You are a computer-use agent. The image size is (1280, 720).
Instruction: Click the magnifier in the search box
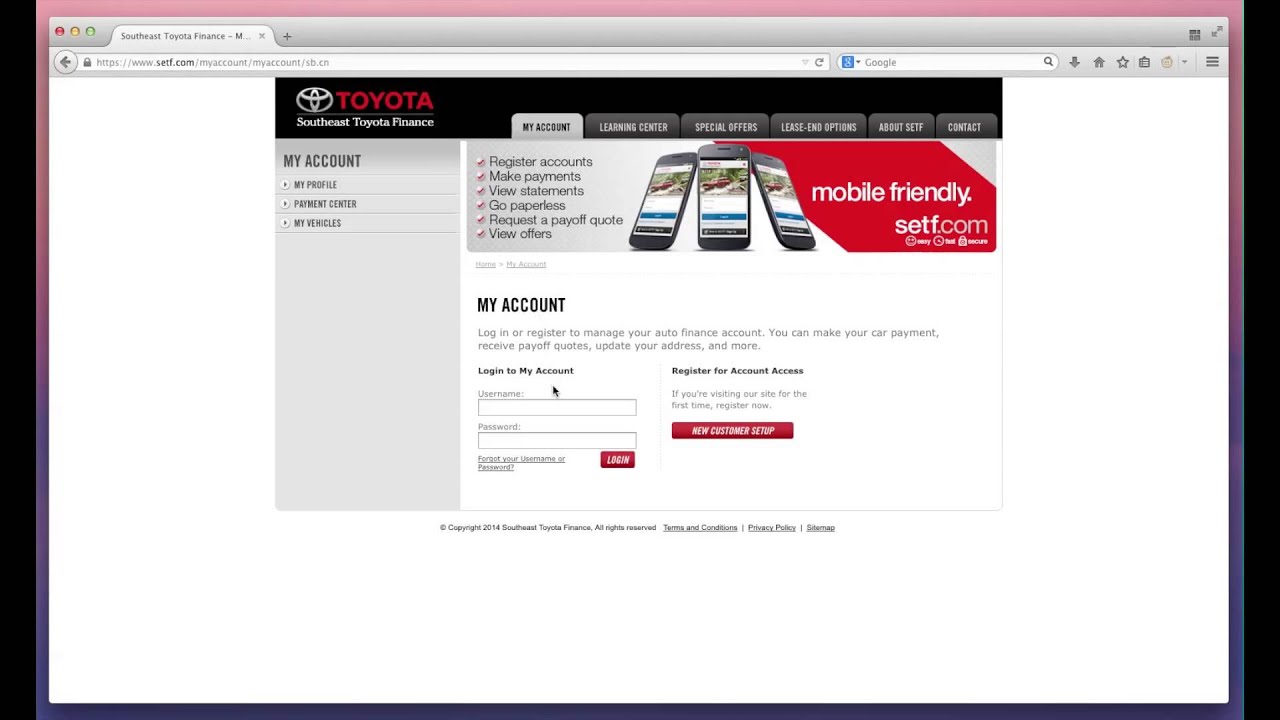click(x=1048, y=62)
